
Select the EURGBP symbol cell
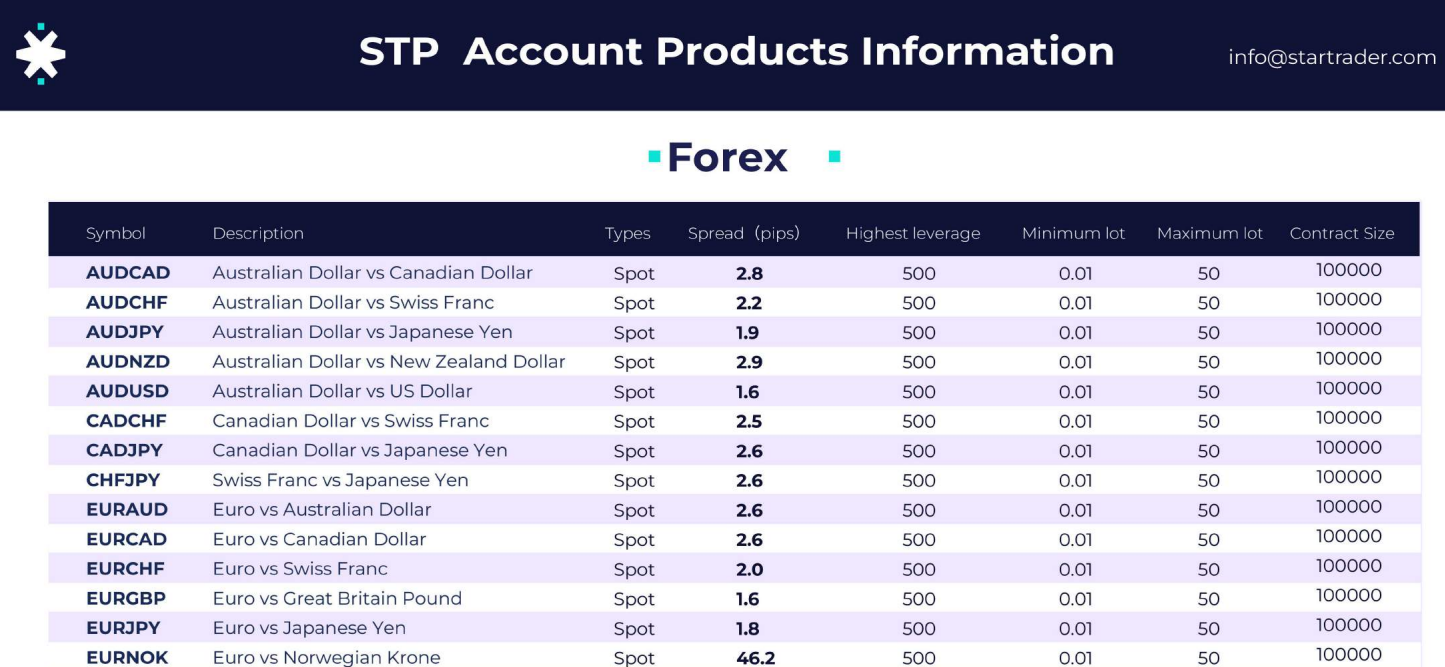[x=126, y=598]
